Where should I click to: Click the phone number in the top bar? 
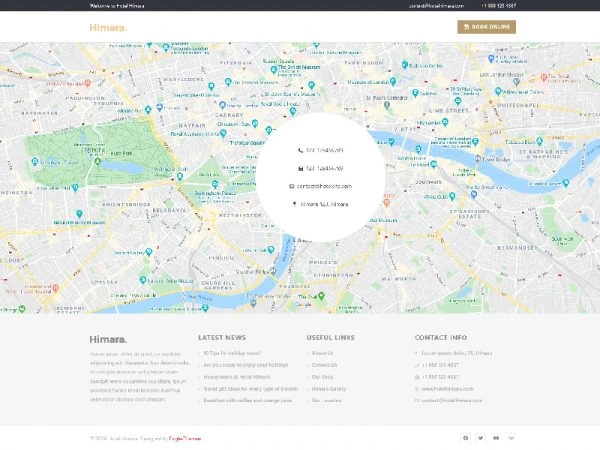[499, 6]
